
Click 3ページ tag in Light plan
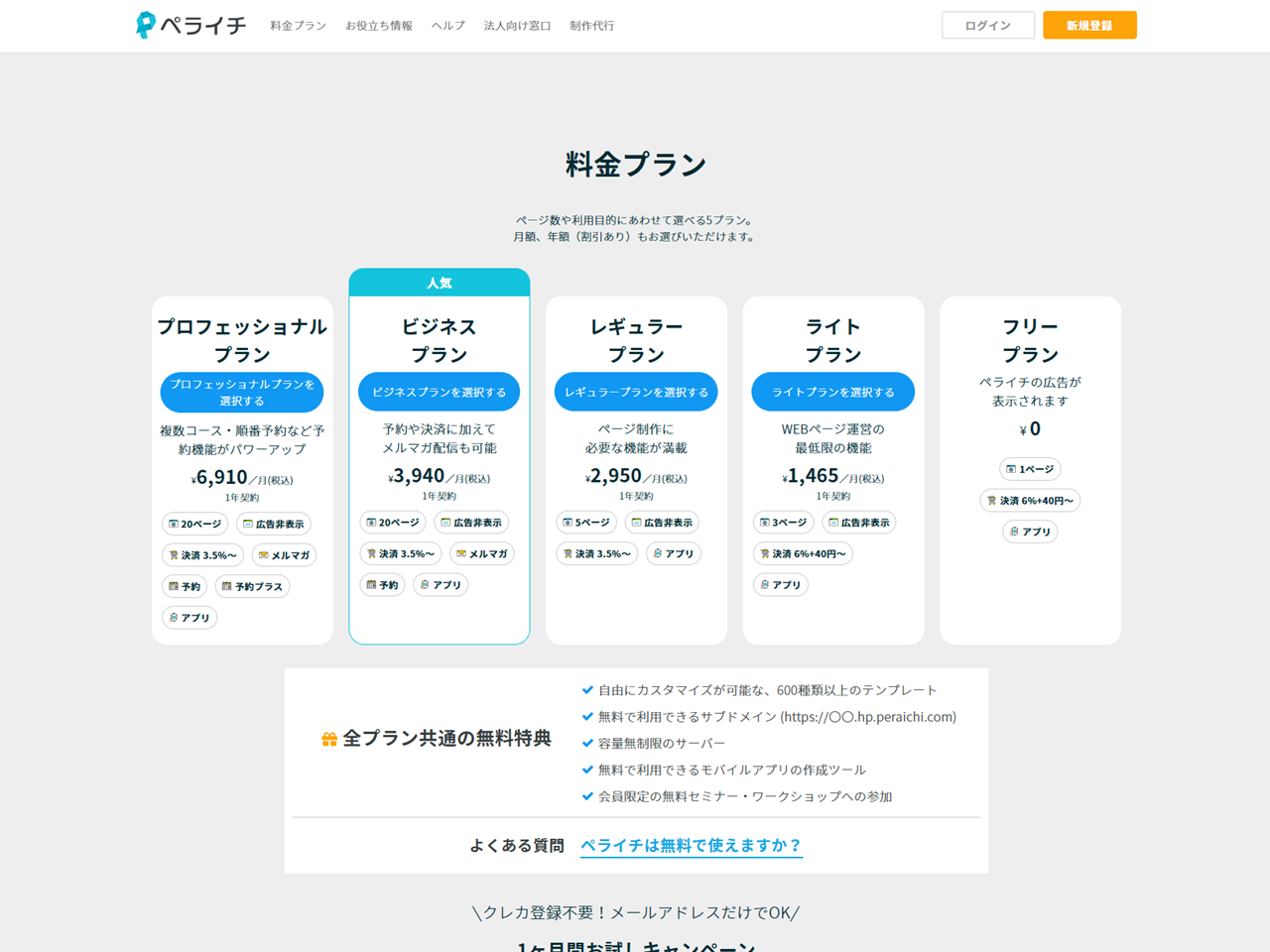click(x=784, y=523)
